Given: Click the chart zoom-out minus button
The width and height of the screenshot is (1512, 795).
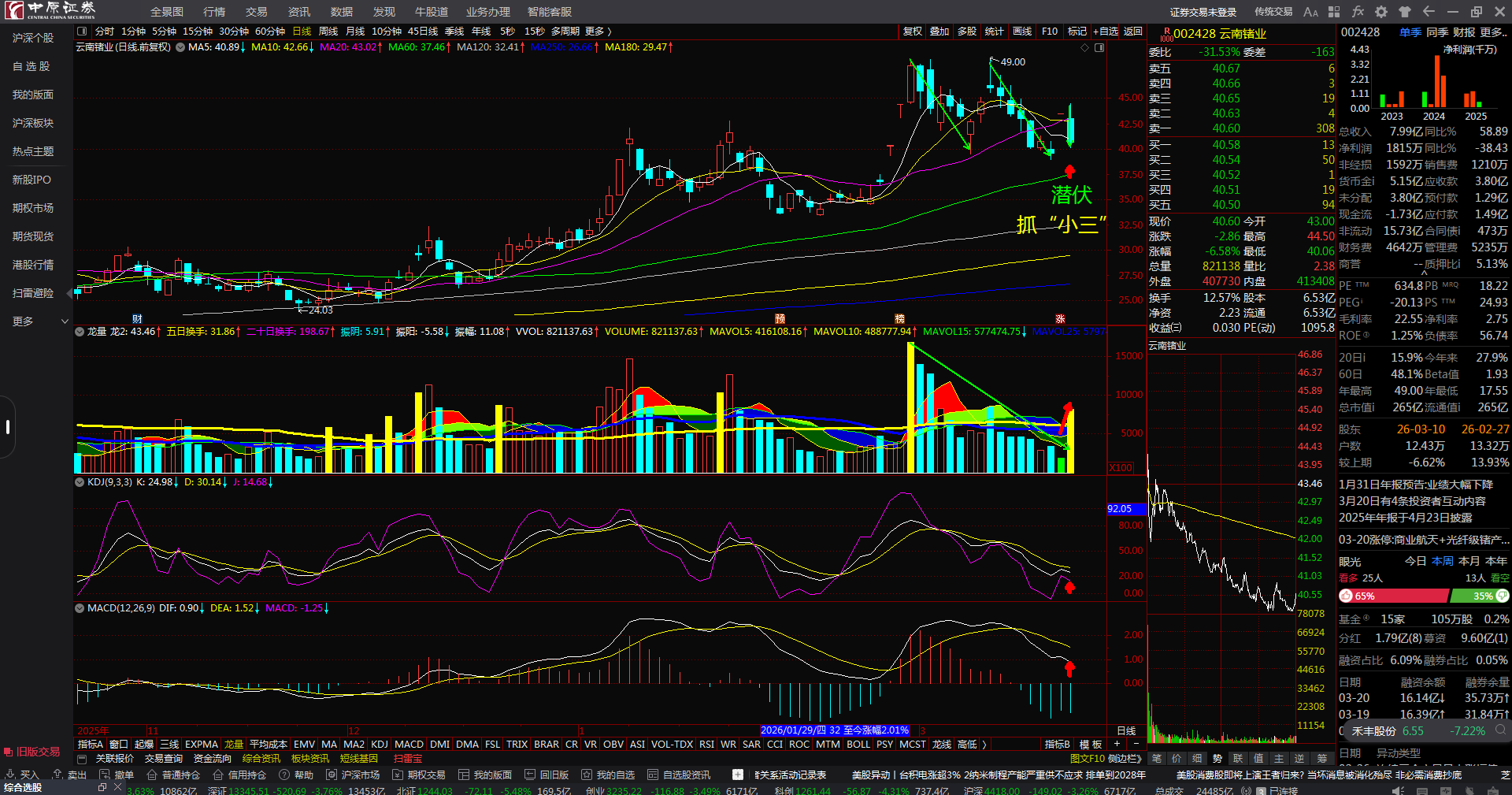Looking at the screenshot, I should 1136,744.
